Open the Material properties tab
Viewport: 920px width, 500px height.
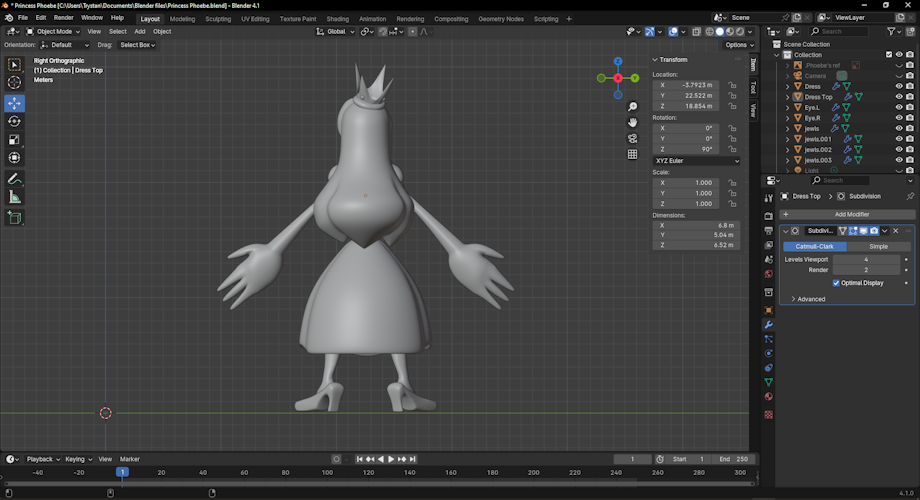(768, 397)
